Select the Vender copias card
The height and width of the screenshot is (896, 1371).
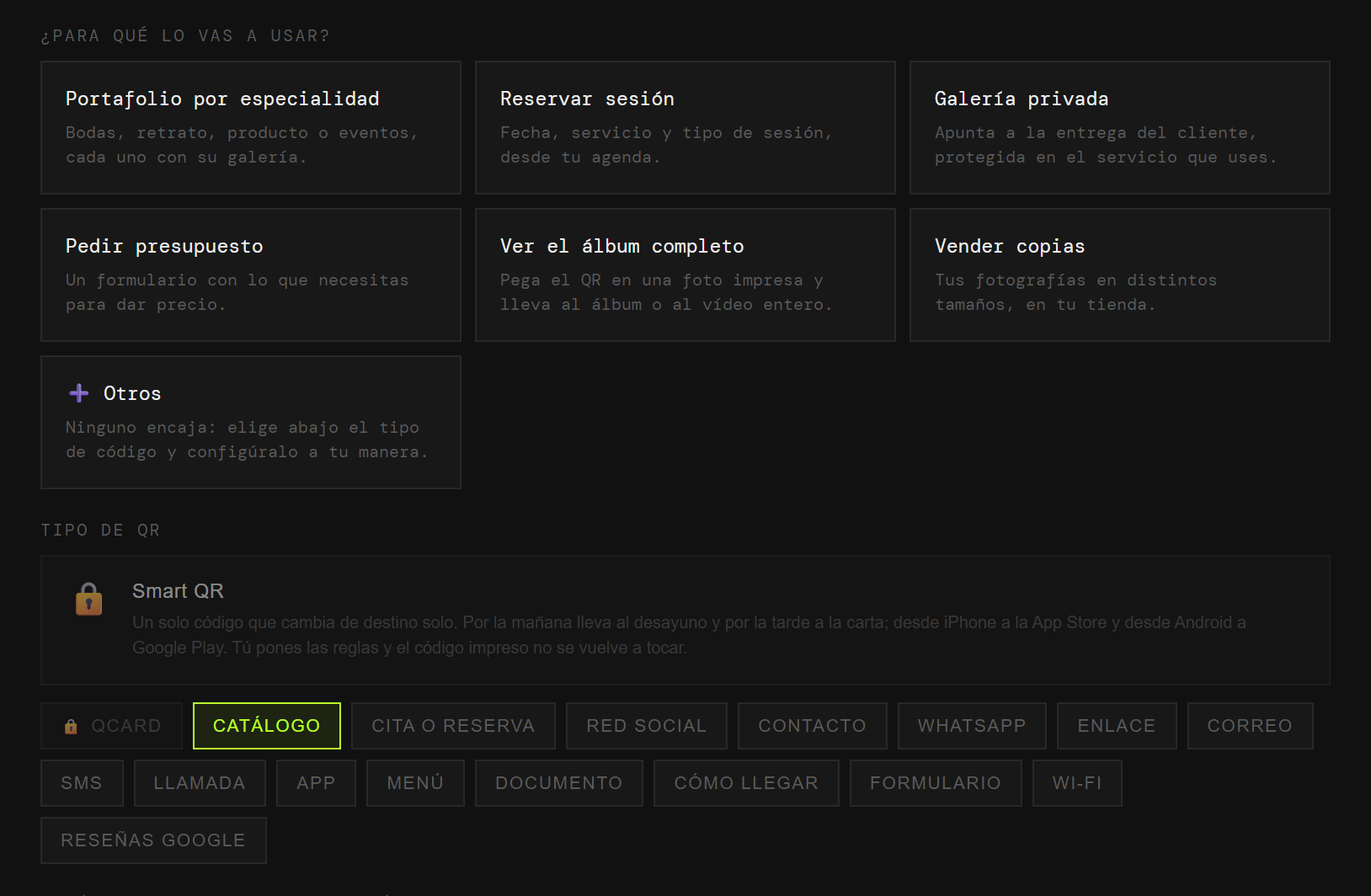click(x=1120, y=275)
